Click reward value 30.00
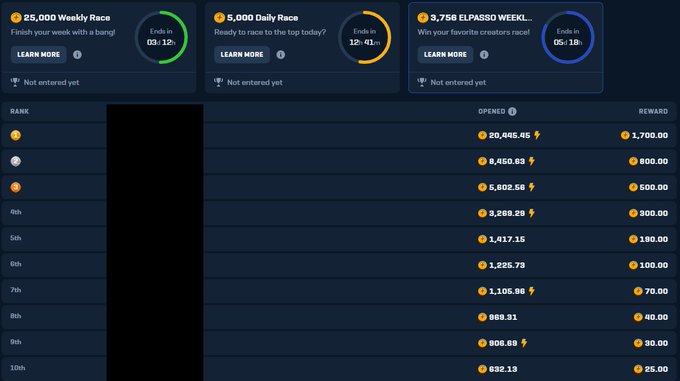This screenshot has height=381, width=680. tap(656, 343)
